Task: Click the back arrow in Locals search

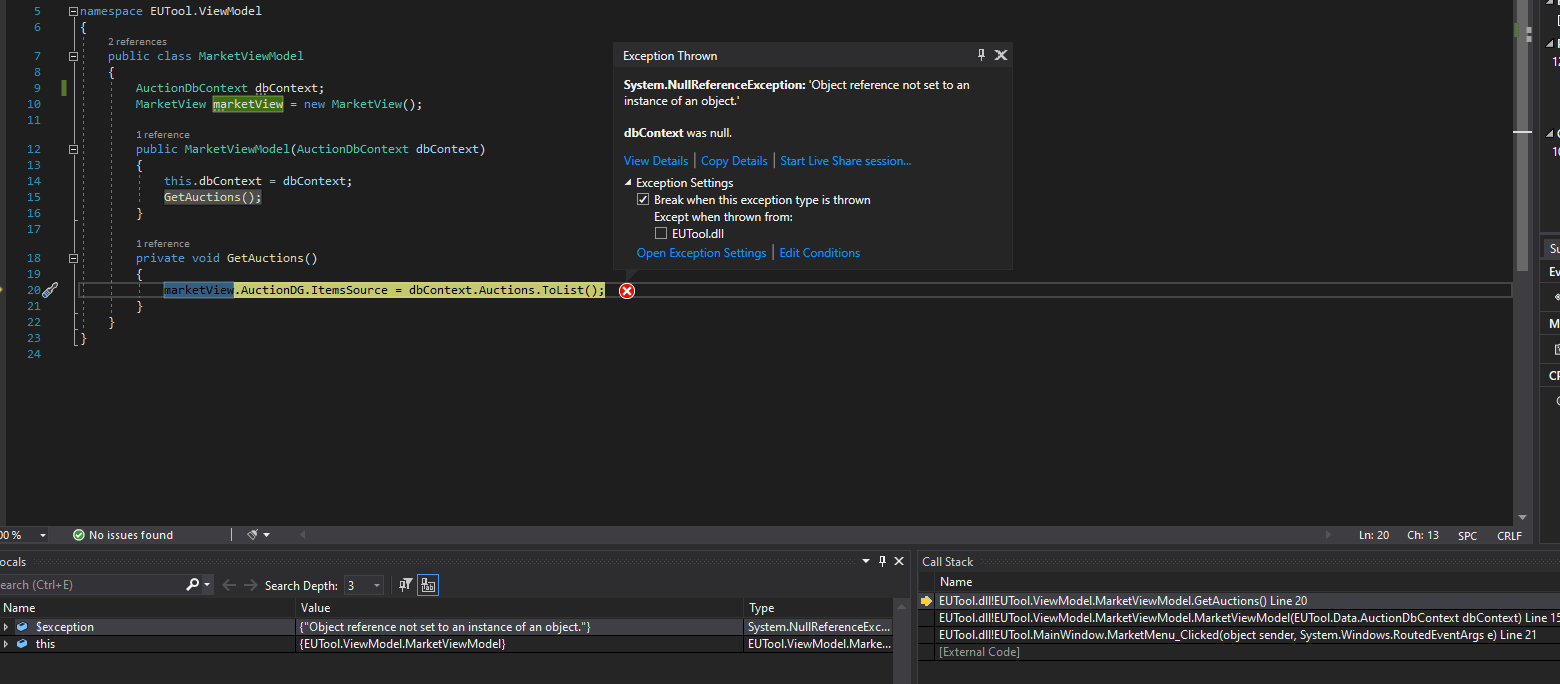Action: (x=229, y=585)
